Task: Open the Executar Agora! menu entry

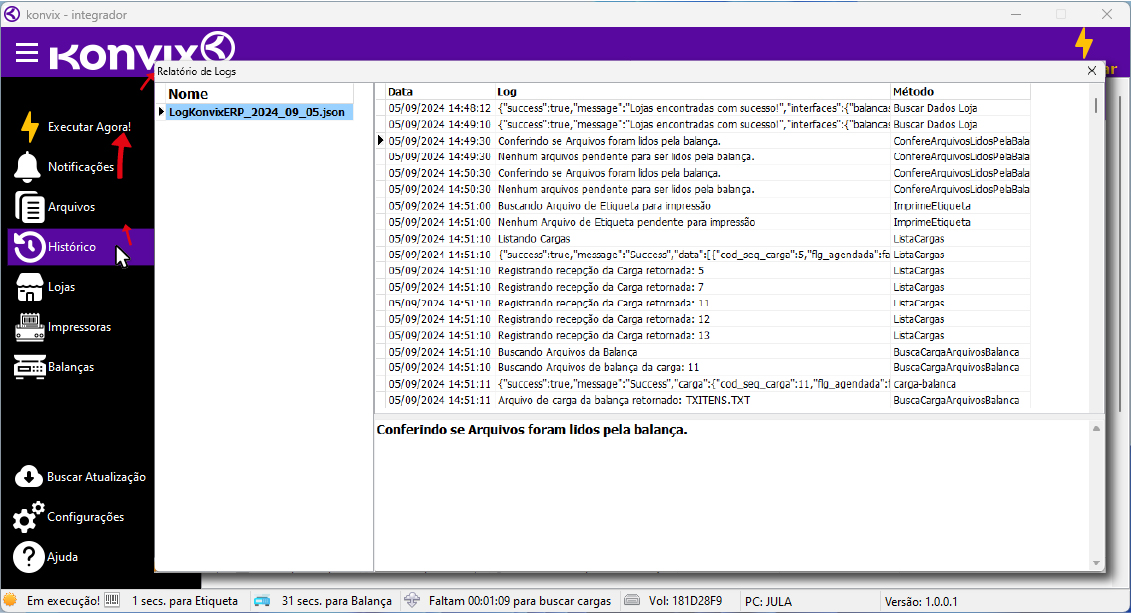Action: 90,127
